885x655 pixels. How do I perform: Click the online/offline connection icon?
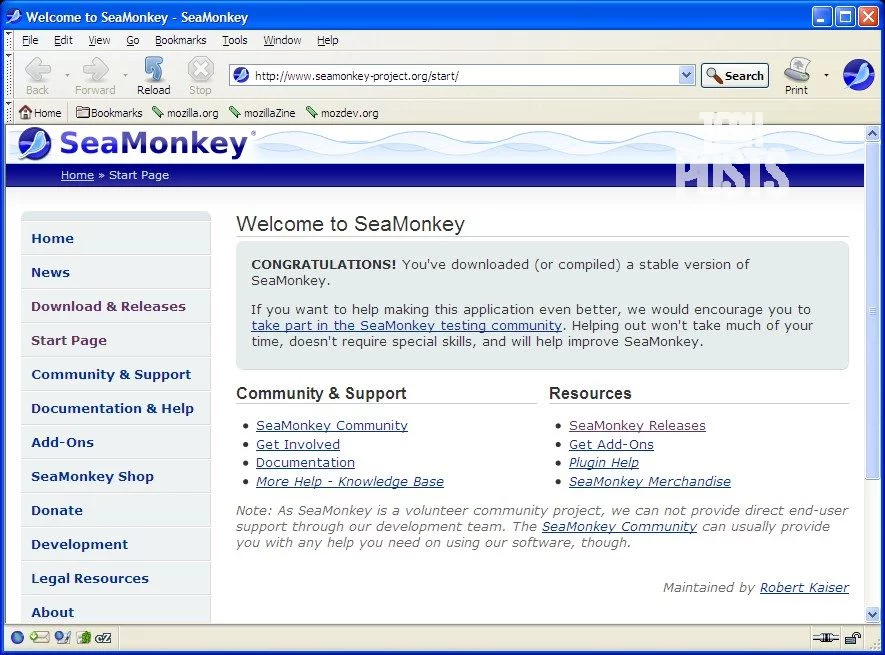click(825, 638)
